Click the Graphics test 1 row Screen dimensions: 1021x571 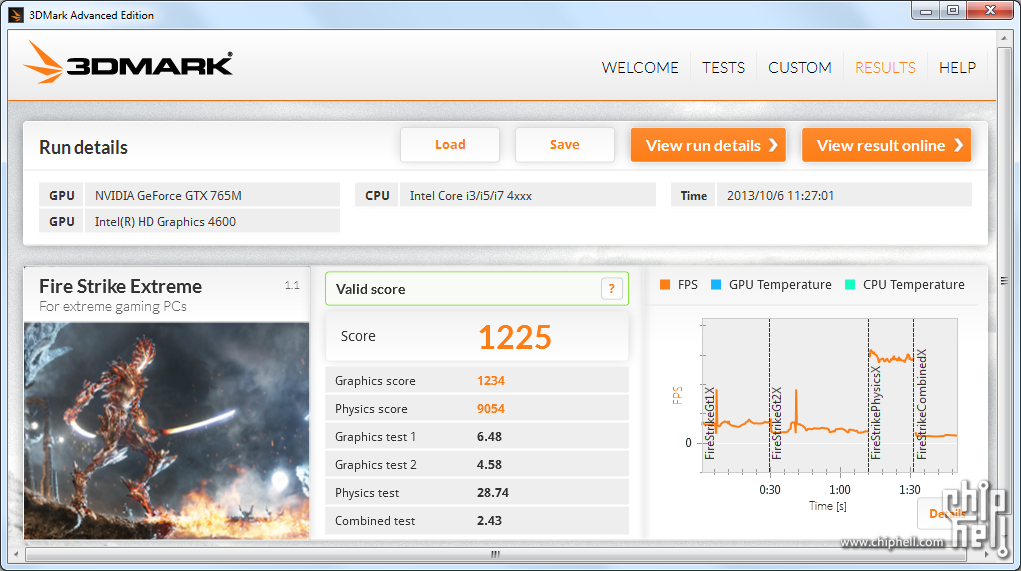(477, 437)
